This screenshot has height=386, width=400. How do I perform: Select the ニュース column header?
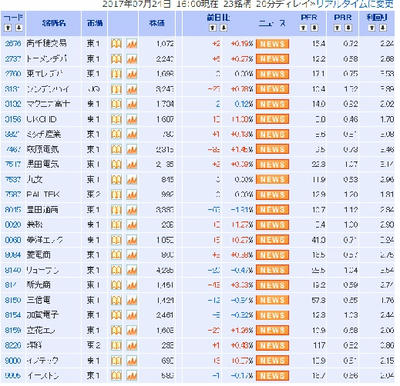tap(272, 23)
